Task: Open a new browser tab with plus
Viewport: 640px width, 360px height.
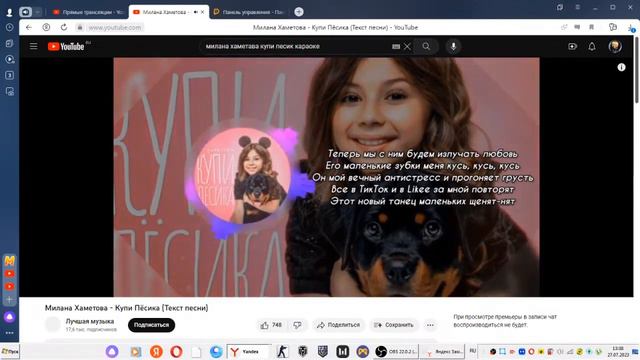Action: (x=299, y=12)
